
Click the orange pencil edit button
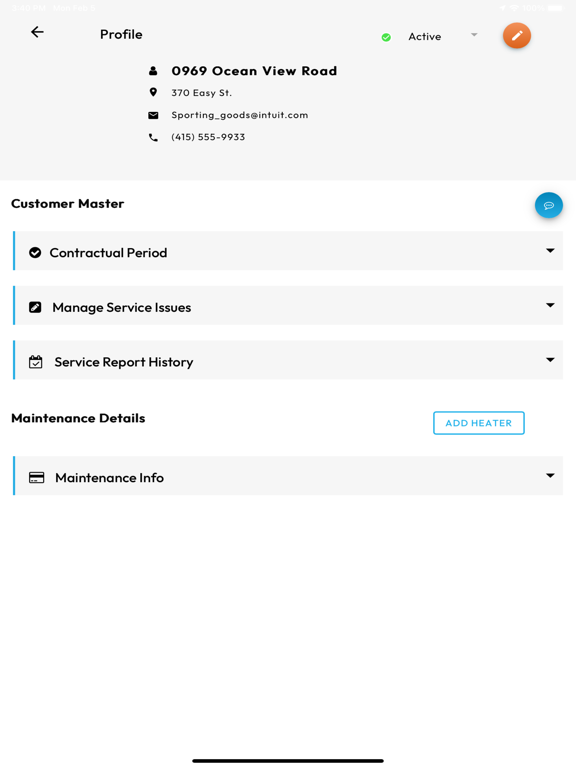[x=517, y=36]
